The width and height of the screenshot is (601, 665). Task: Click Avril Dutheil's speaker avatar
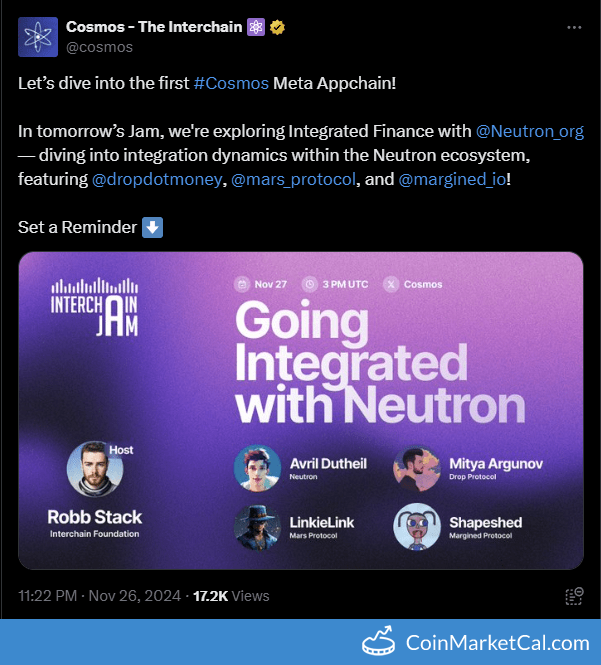coord(257,468)
